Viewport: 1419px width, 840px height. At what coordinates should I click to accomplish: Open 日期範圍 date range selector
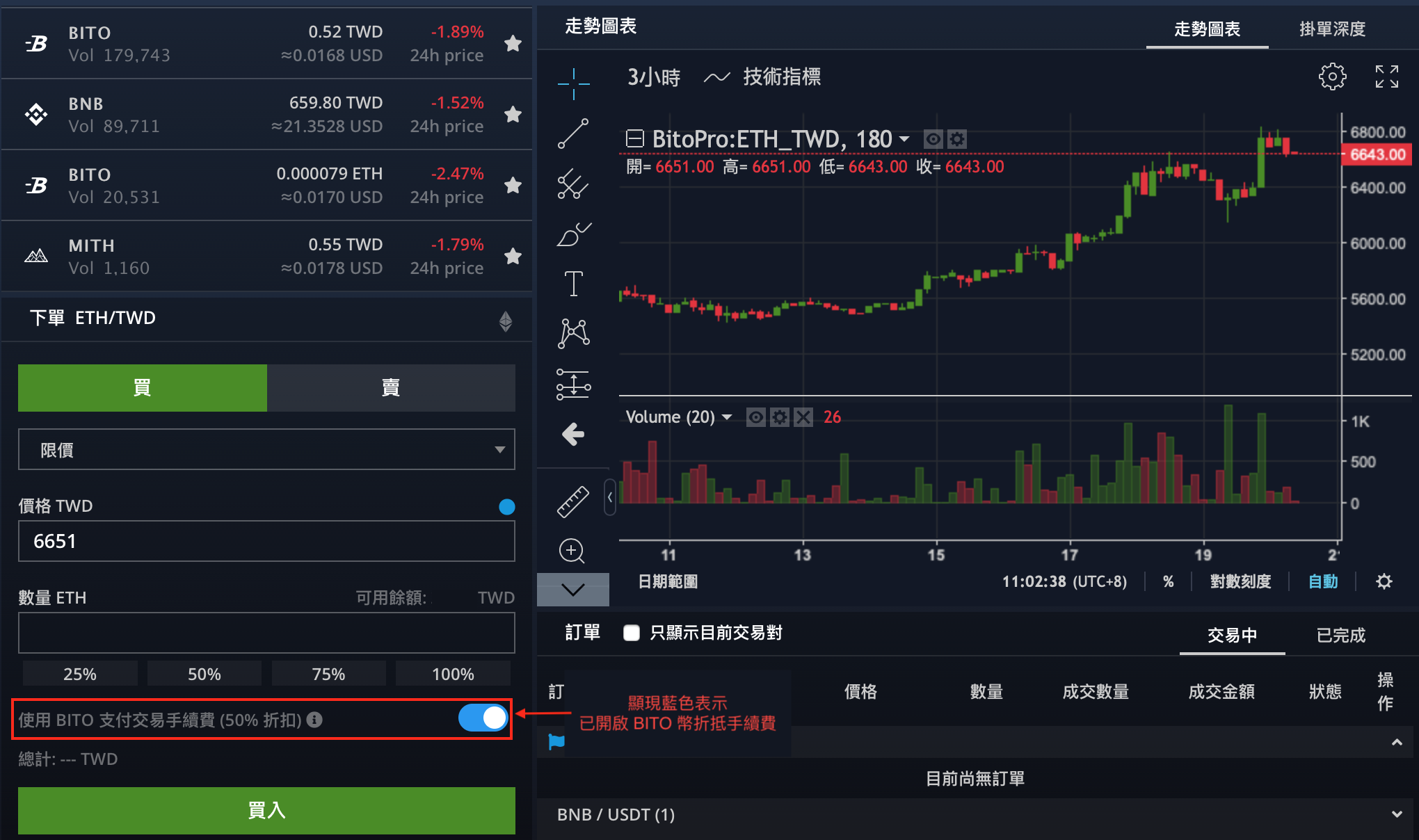click(668, 581)
